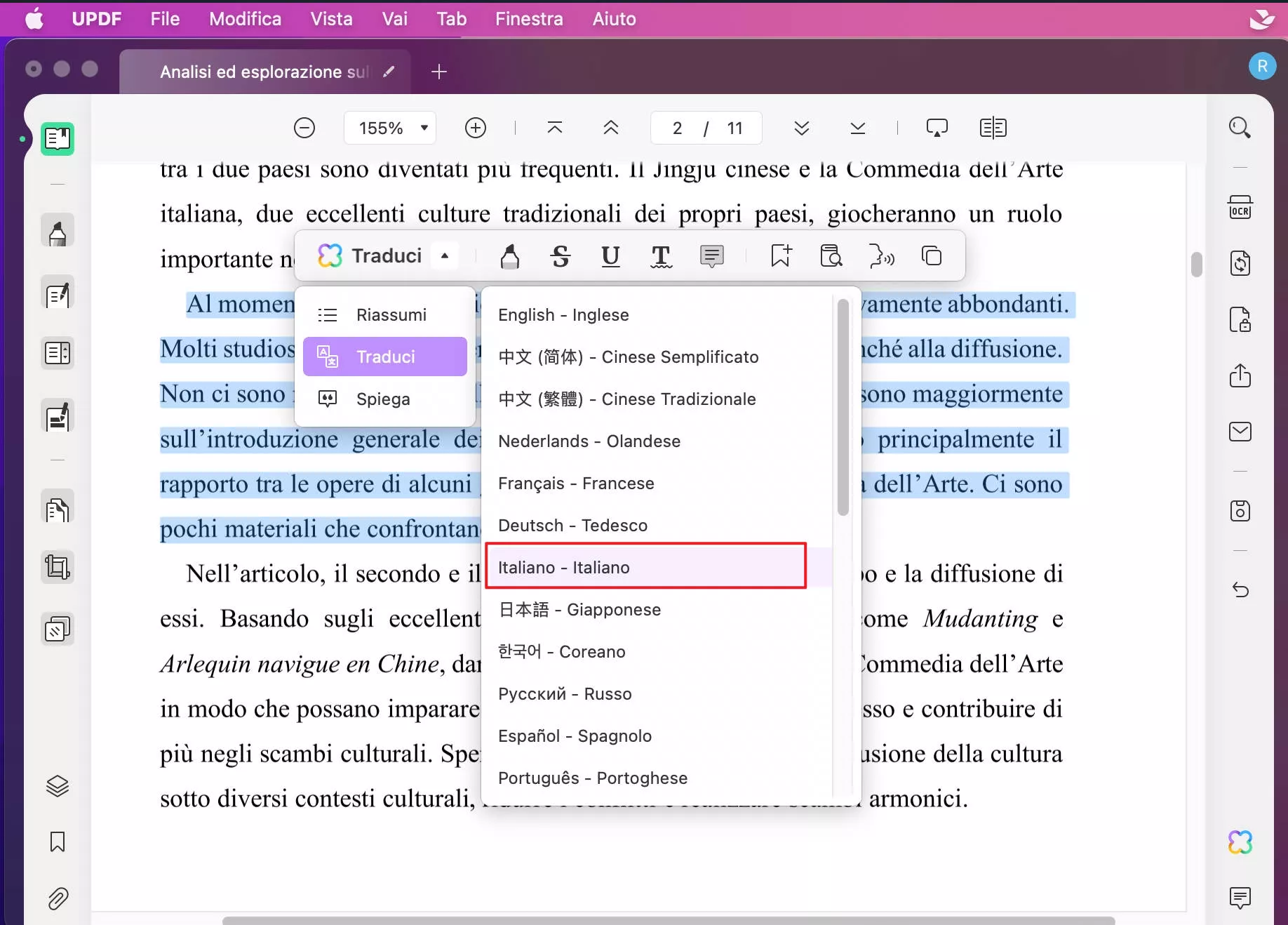Open the page layout sidebar tool
The height and width of the screenshot is (925, 1288).
(58, 353)
